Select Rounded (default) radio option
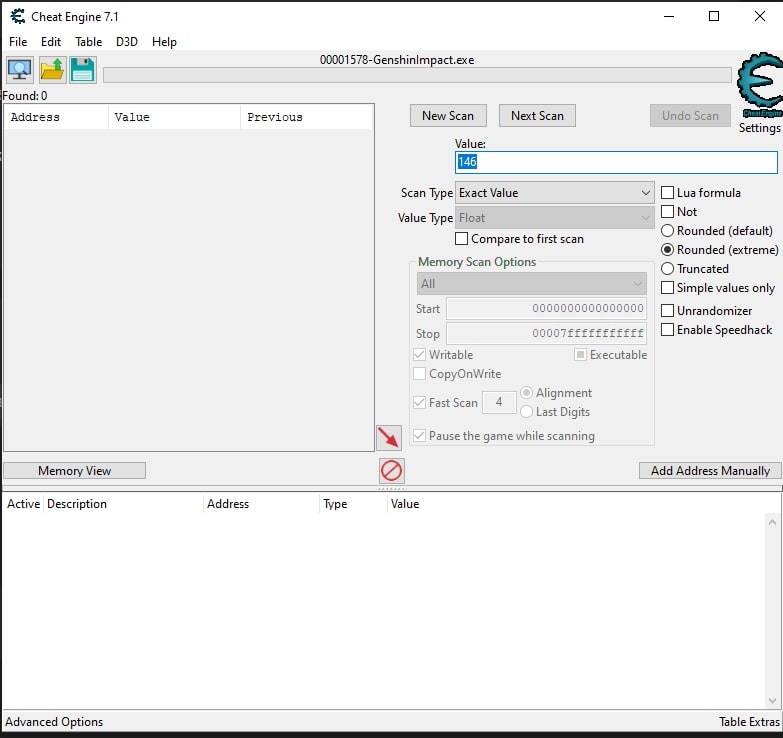783x738 pixels. point(668,231)
